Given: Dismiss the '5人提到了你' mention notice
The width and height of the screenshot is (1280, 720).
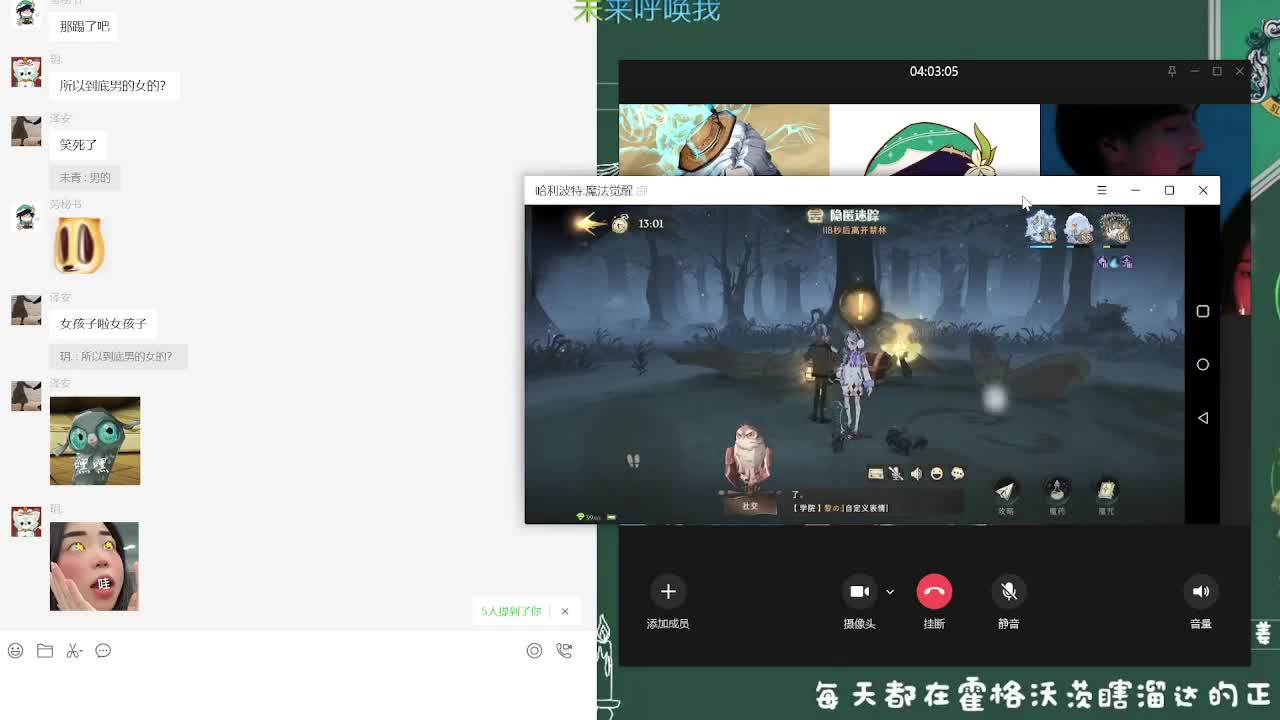Looking at the screenshot, I should (x=565, y=611).
